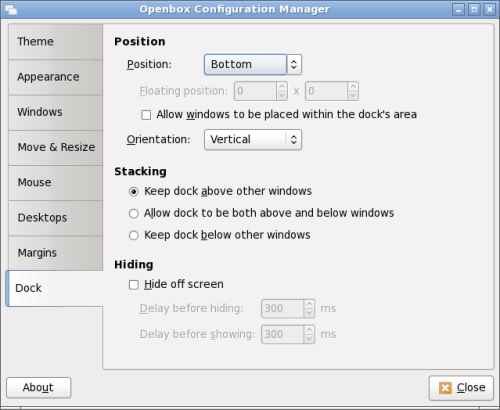This screenshot has width=500, height=410.
Task: Enable Hide off screen checkbox
Action: [134, 285]
